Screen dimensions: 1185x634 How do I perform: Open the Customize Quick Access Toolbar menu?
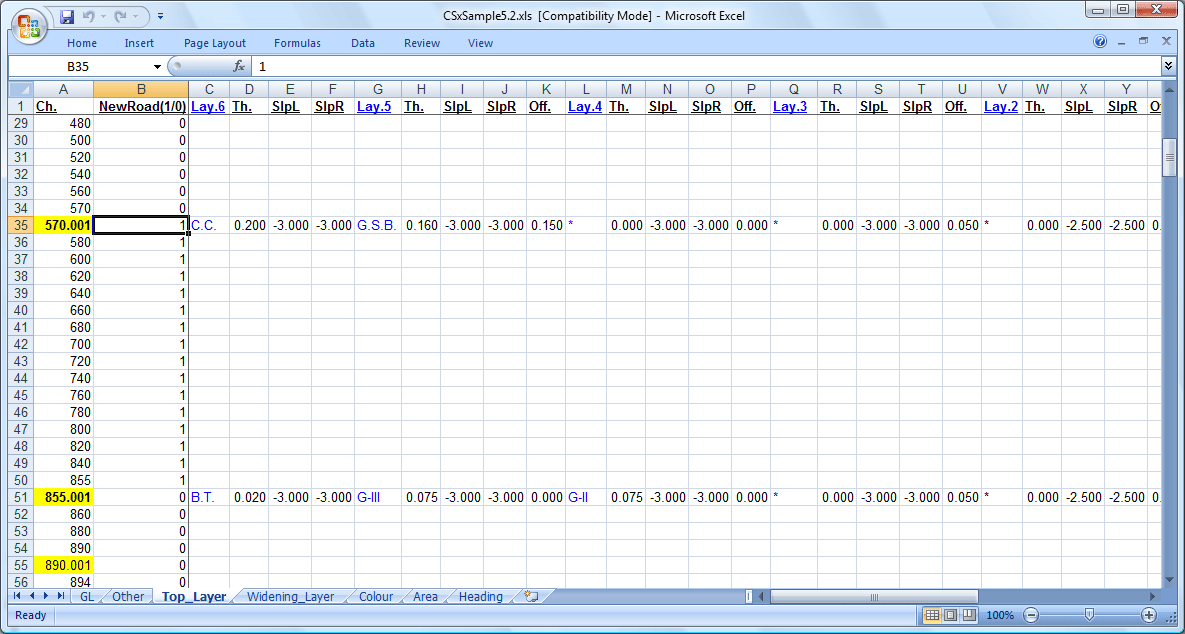[x=159, y=14]
